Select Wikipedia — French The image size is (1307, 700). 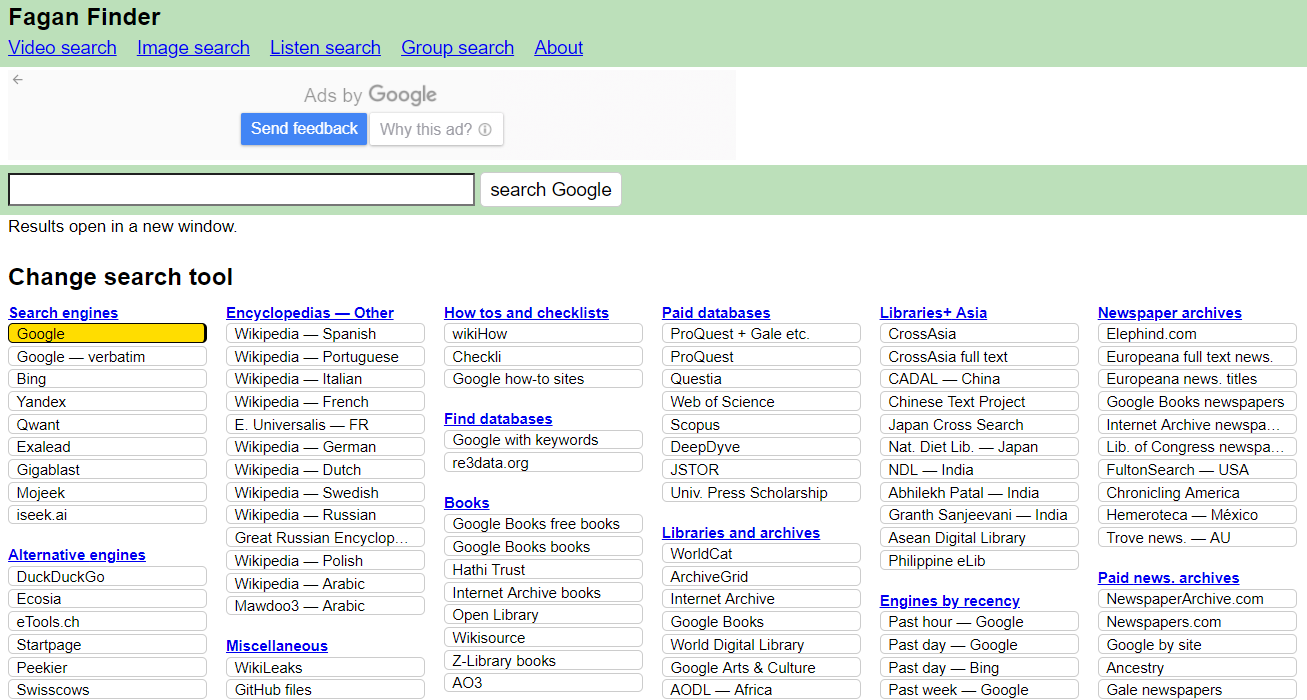(x=325, y=402)
